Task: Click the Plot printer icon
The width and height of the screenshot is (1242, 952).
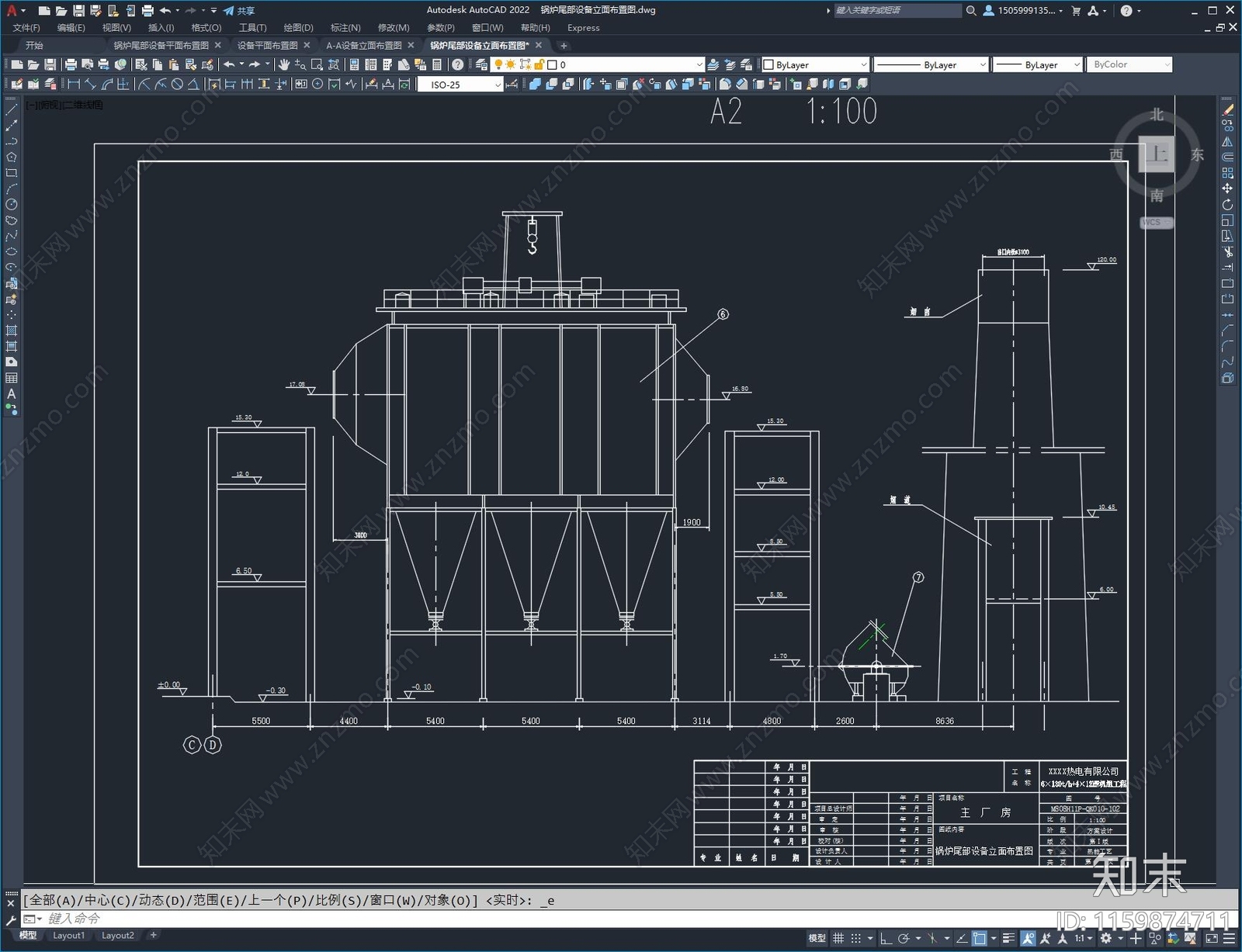Action: [71, 65]
